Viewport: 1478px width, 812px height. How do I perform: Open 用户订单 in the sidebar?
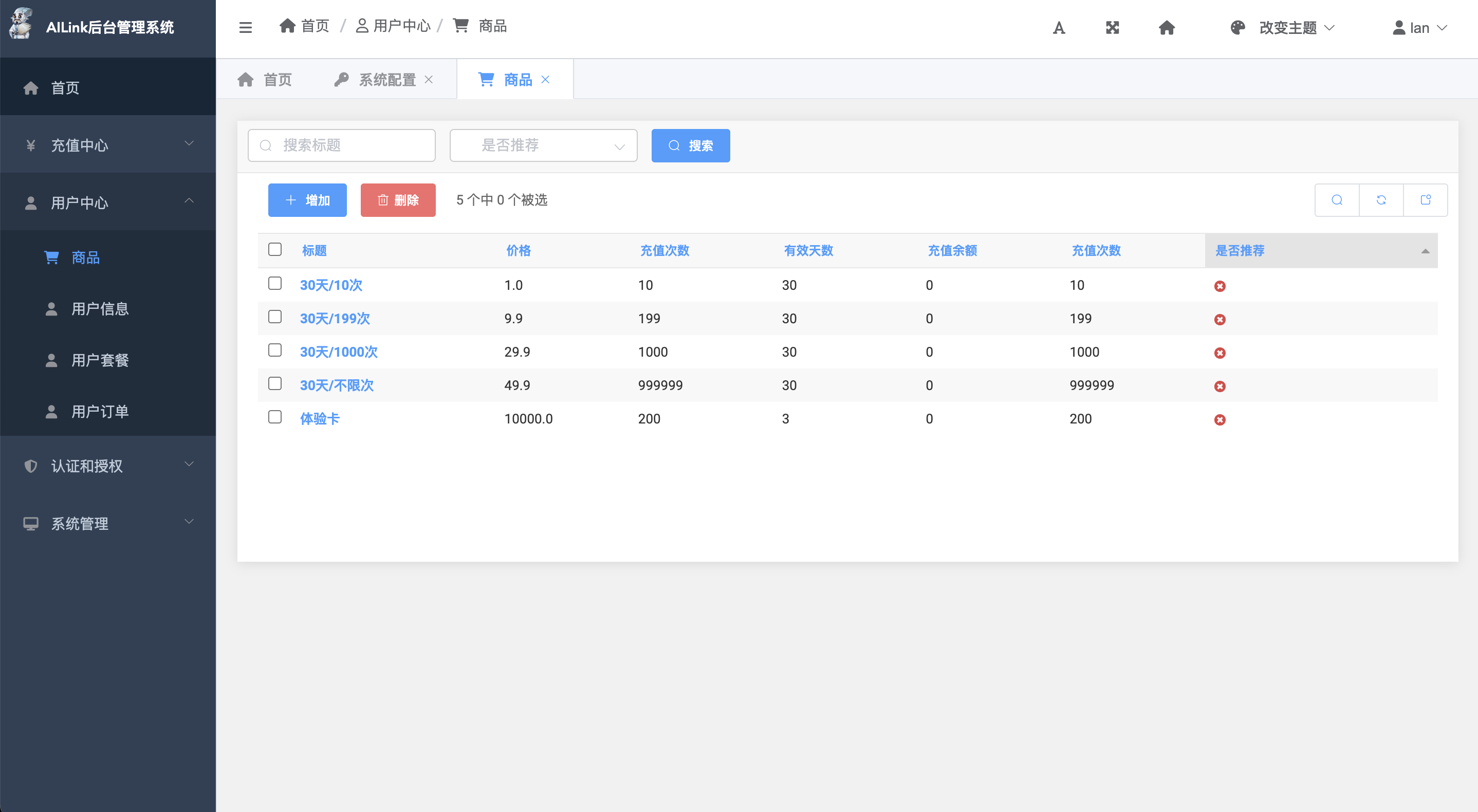108,412
